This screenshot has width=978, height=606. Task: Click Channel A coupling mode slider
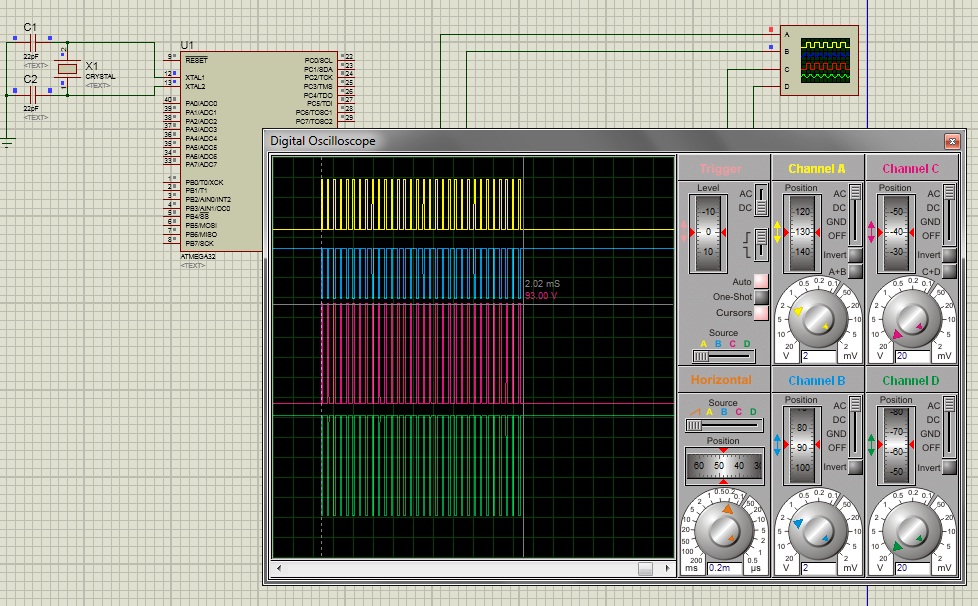point(856,214)
